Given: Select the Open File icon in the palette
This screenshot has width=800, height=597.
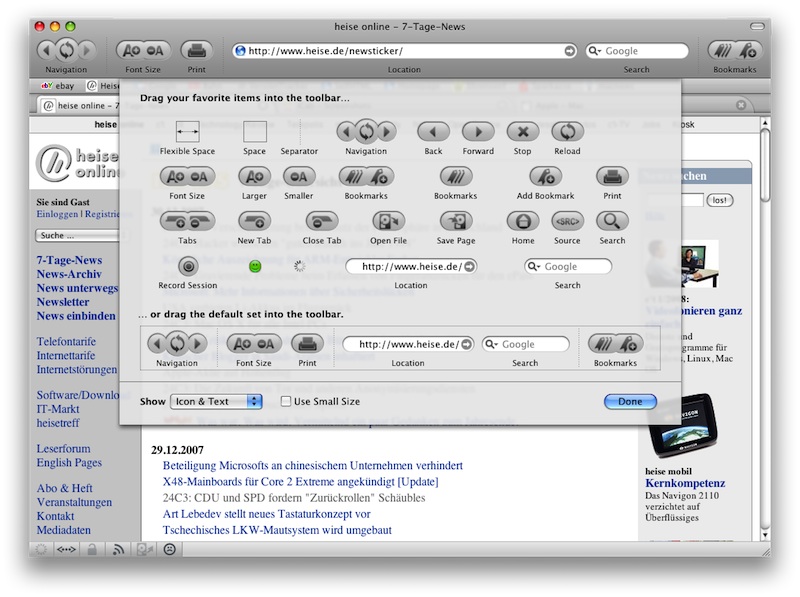Looking at the screenshot, I should [x=388, y=222].
